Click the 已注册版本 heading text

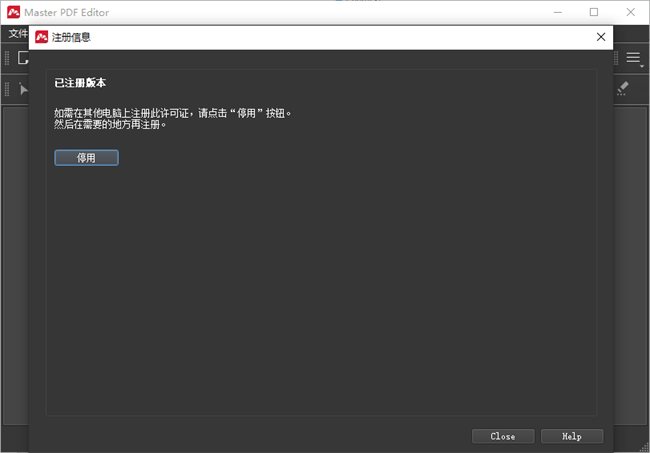click(x=80, y=83)
